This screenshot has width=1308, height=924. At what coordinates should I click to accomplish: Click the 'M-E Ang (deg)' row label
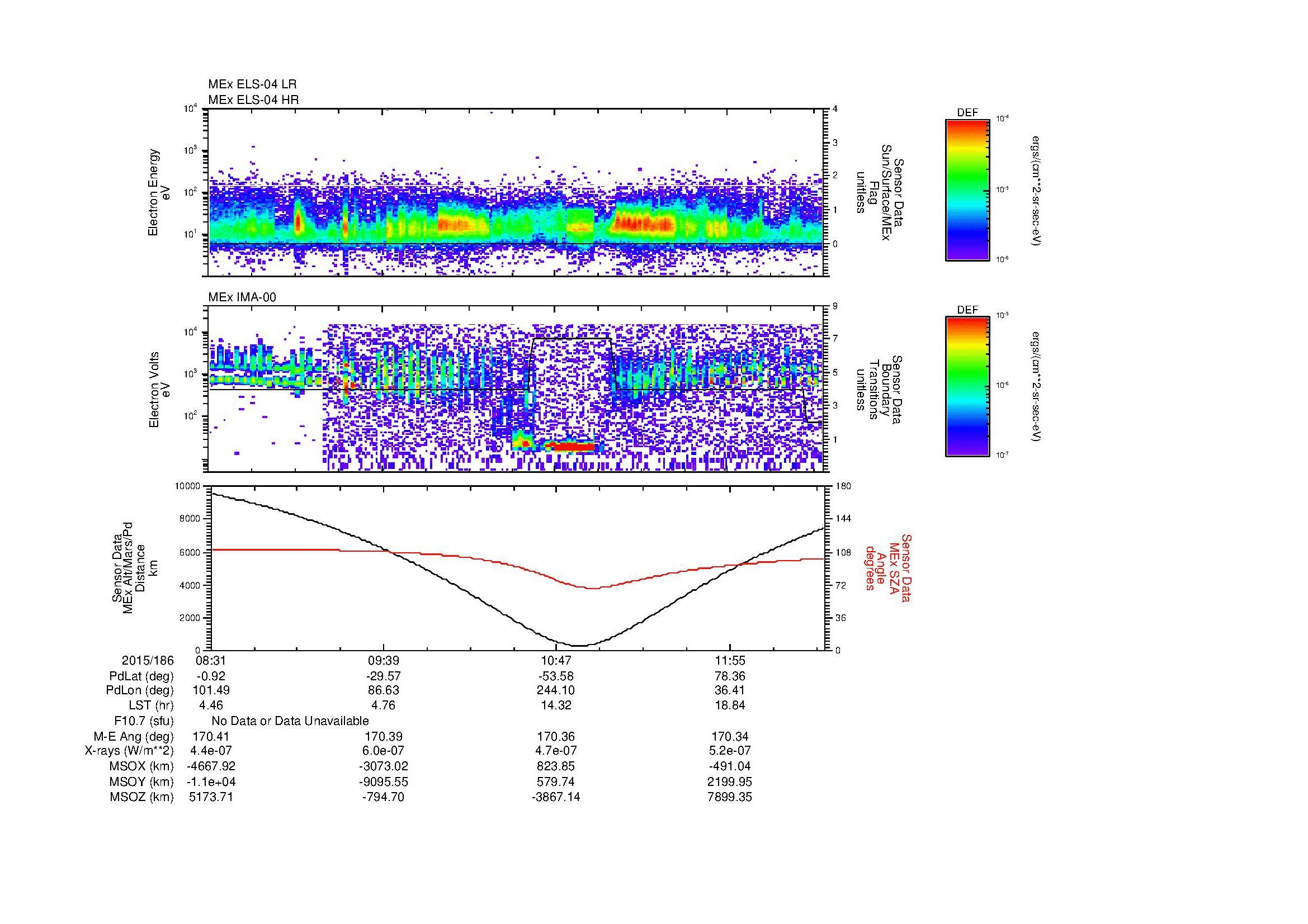click(133, 737)
